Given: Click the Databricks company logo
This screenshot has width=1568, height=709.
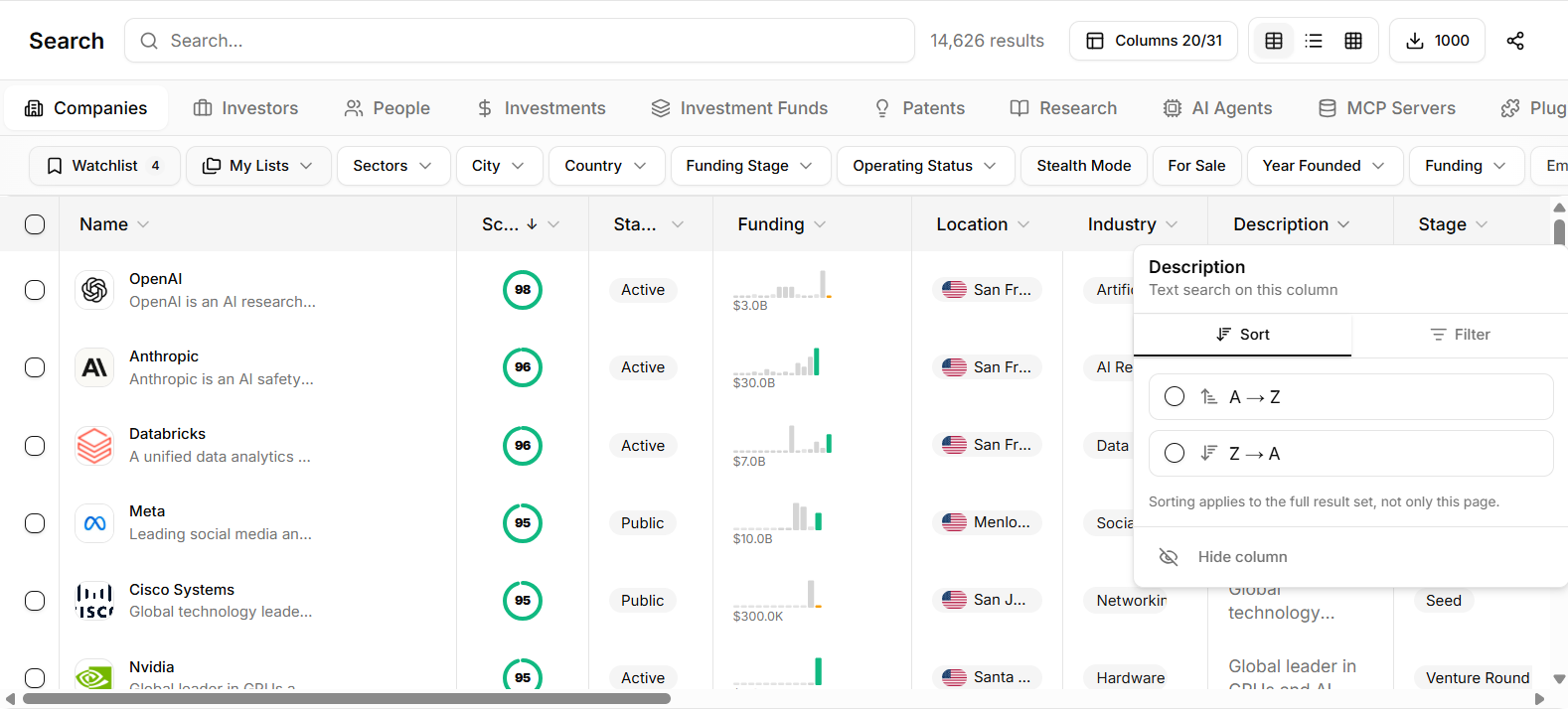Looking at the screenshot, I should tap(94, 446).
